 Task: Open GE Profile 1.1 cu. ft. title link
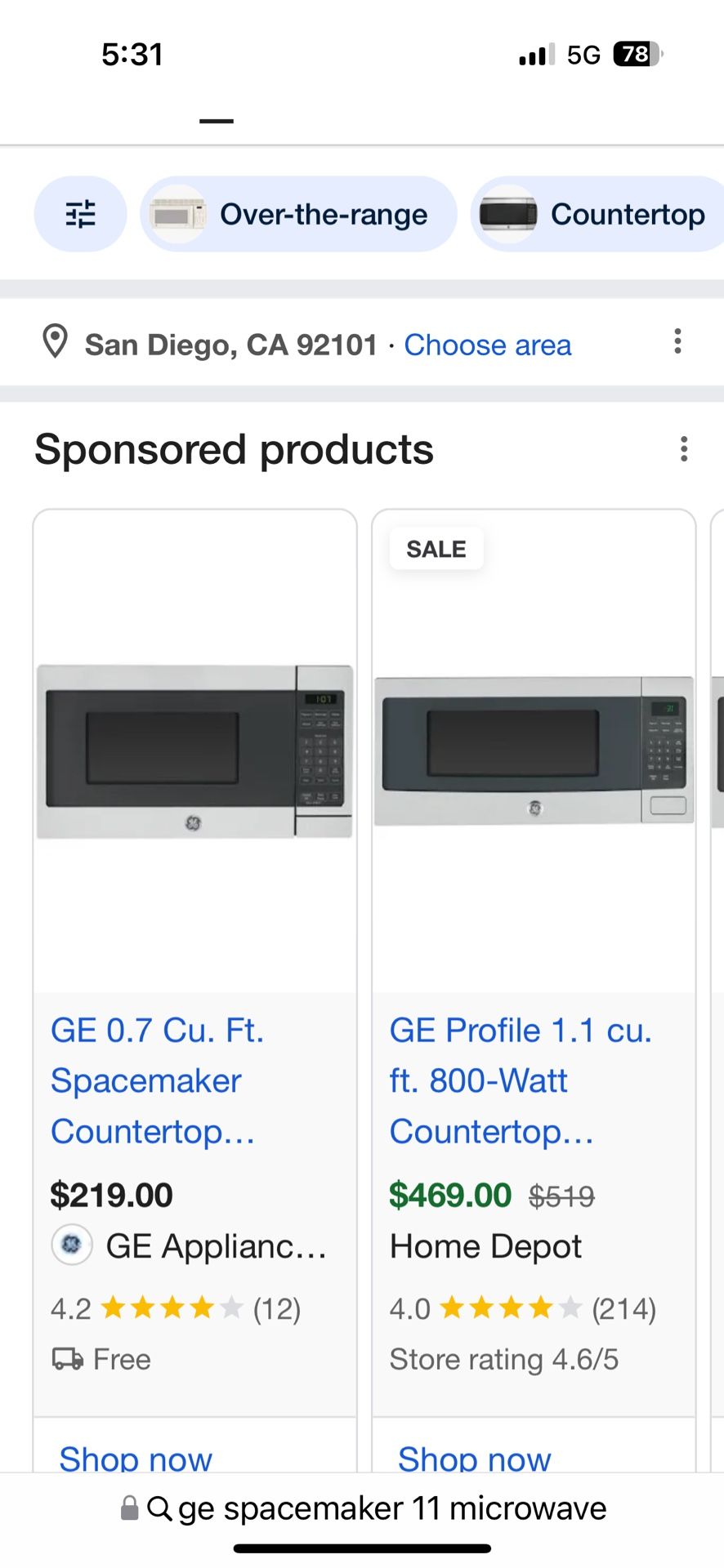[x=520, y=1080]
